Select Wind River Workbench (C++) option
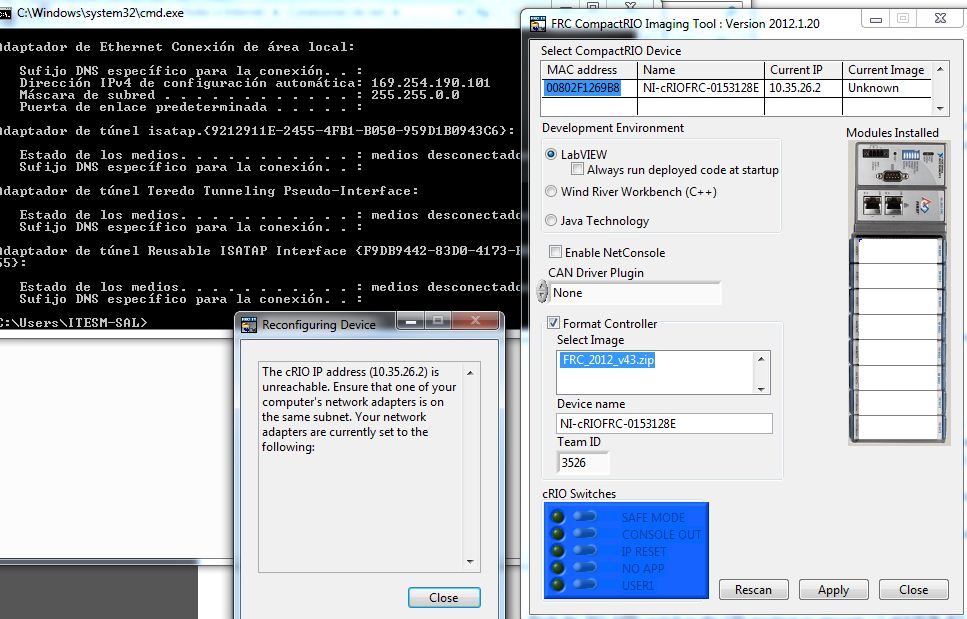Image resolution: width=967 pixels, height=619 pixels. coord(551,192)
